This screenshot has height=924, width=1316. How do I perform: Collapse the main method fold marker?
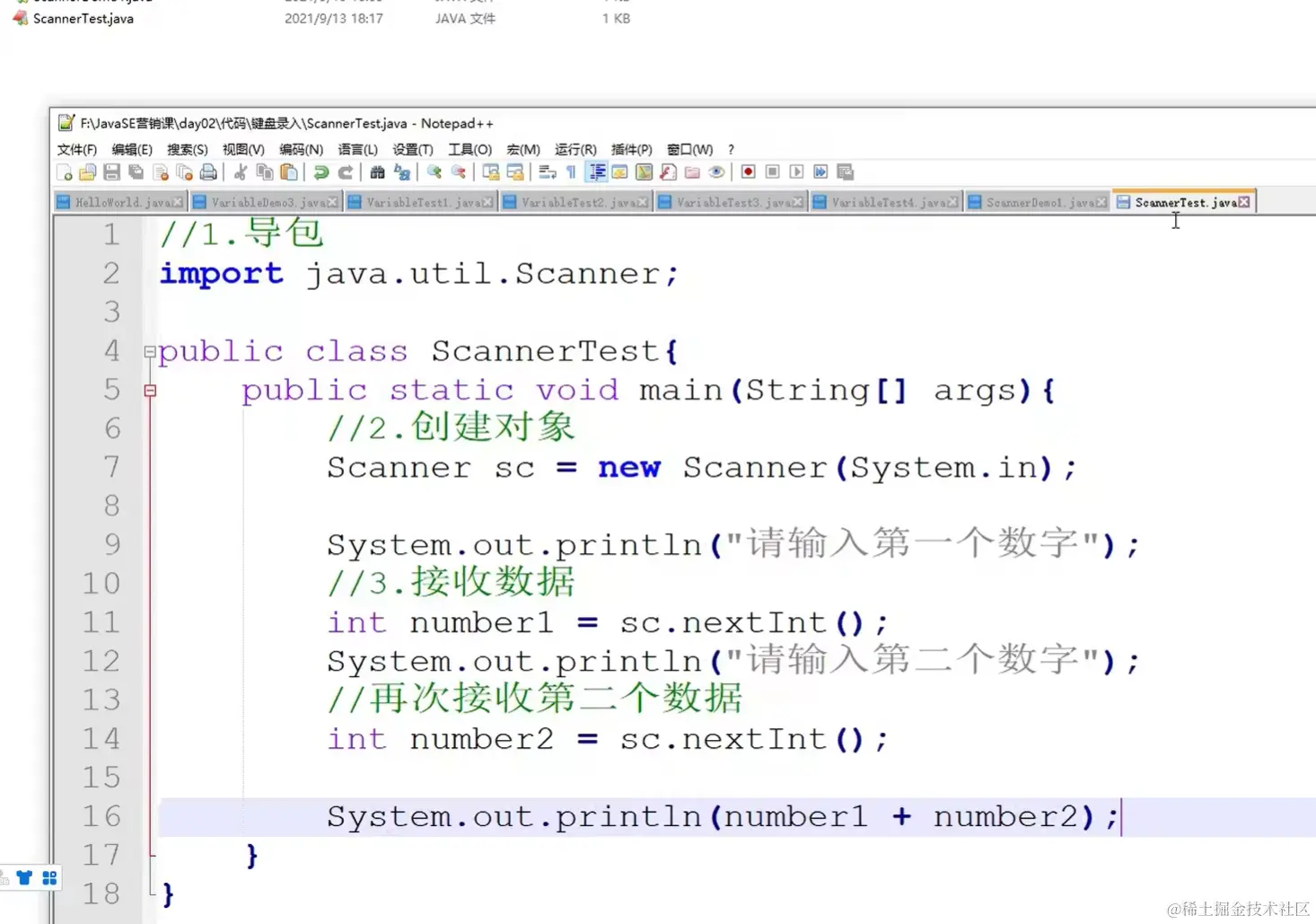(150, 391)
